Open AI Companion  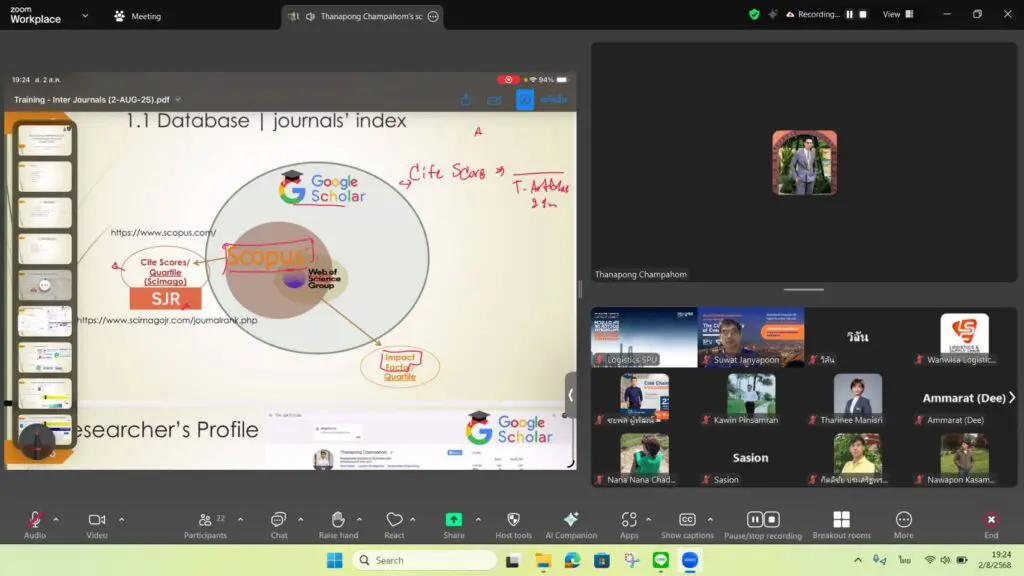571,524
